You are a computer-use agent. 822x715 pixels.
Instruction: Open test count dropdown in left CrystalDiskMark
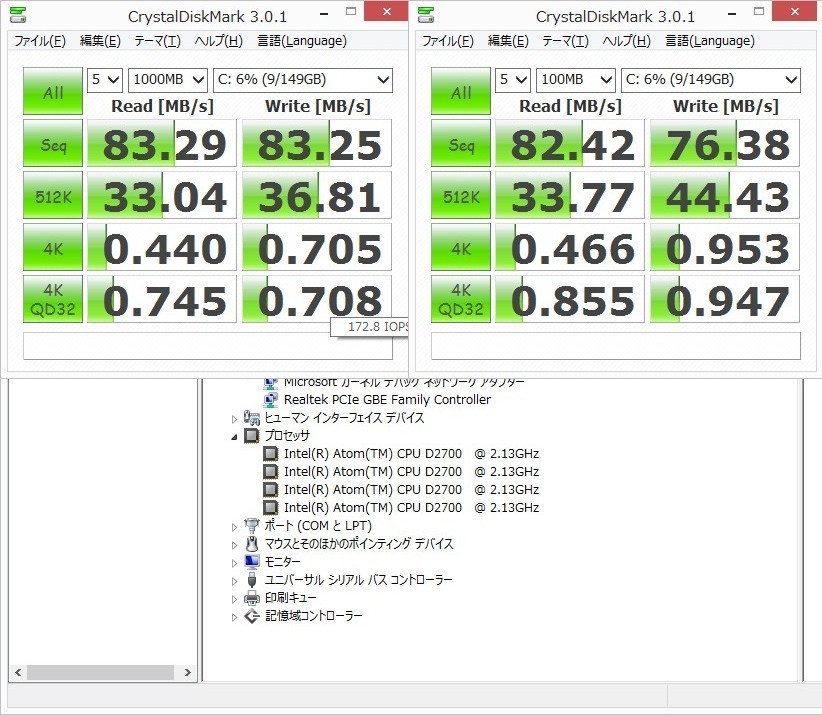tap(105, 80)
